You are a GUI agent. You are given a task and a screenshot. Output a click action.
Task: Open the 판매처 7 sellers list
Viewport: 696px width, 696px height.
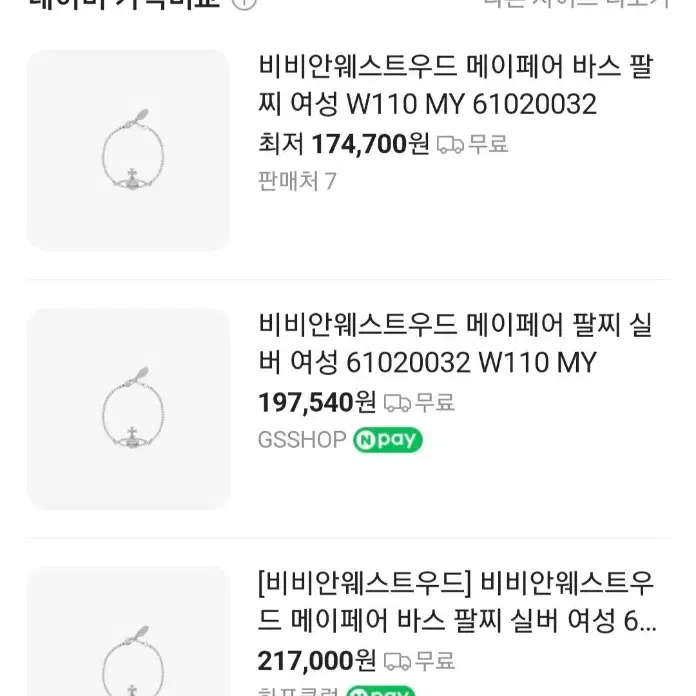[x=297, y=181]
